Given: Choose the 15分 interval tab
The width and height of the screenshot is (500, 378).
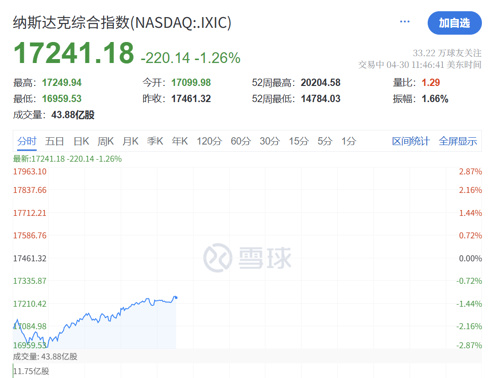Looking at the screenshot, I should 299,141.
